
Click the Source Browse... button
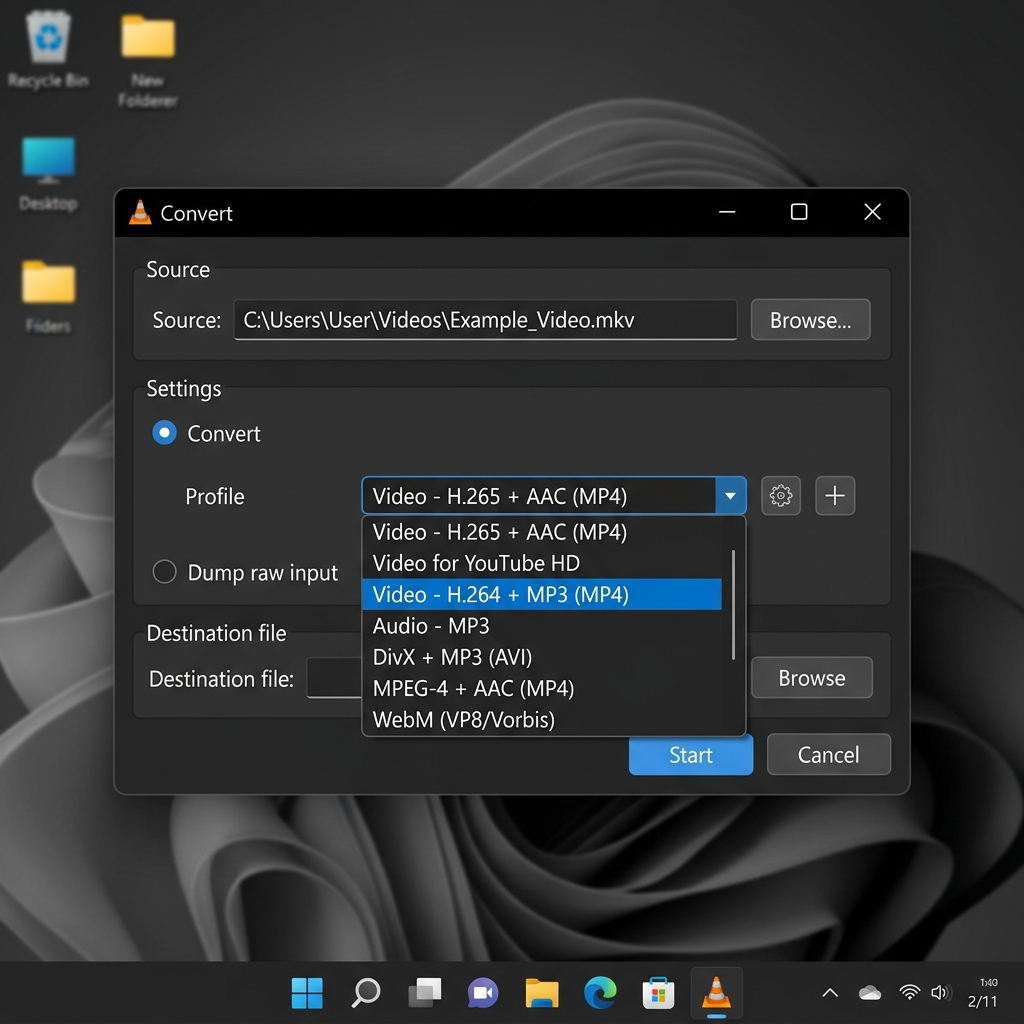click(x=810, y=320)
